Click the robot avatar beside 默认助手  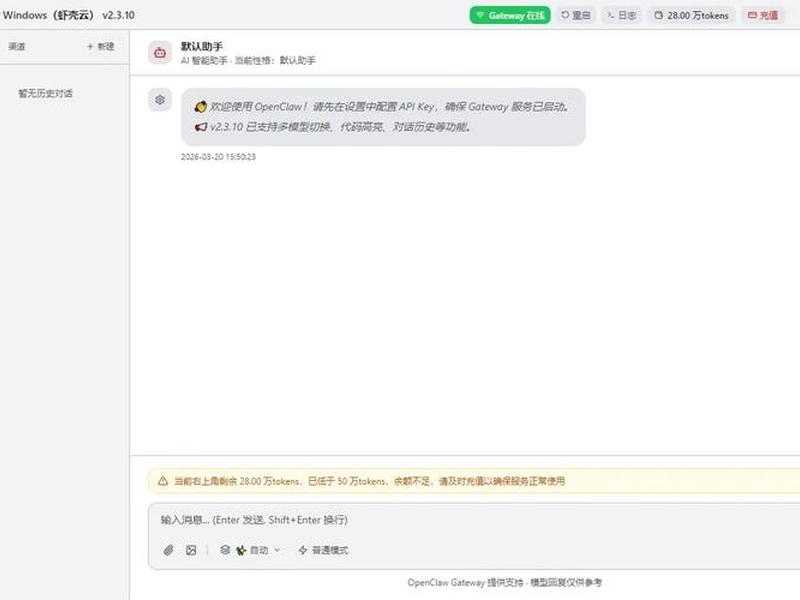[x=160, y=53]
